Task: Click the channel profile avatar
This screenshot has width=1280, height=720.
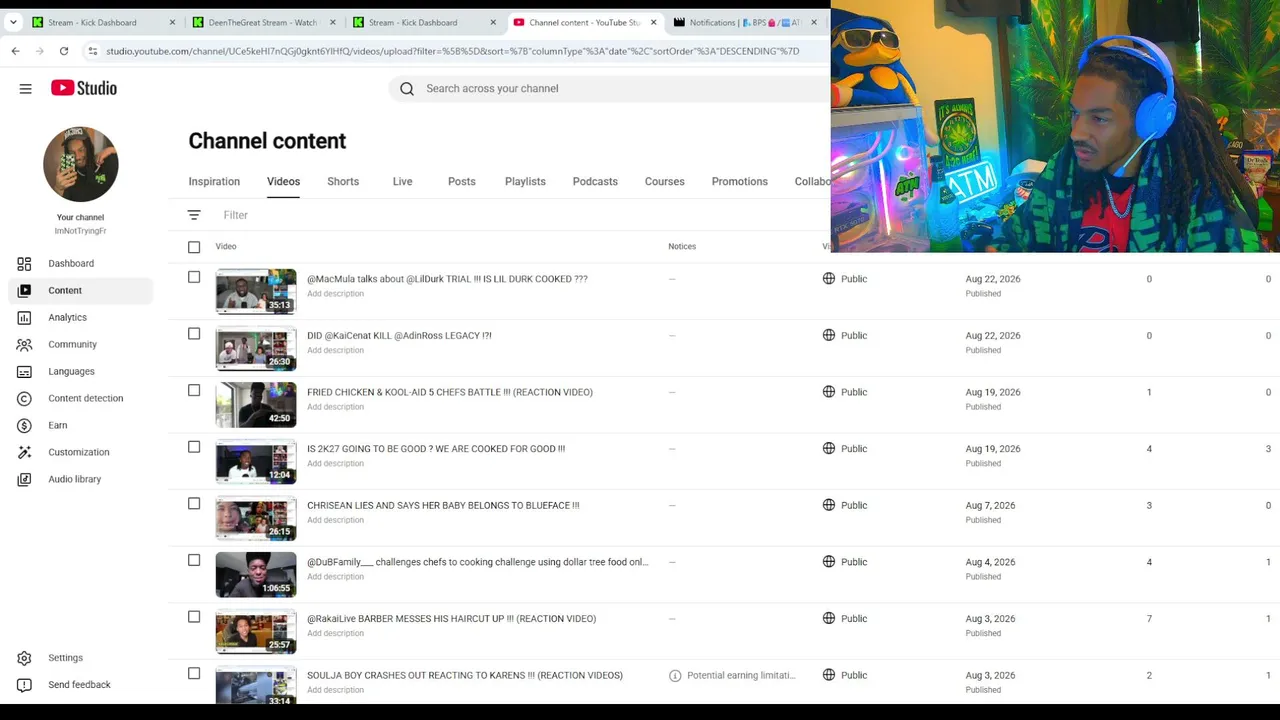Action: [81, 164]
